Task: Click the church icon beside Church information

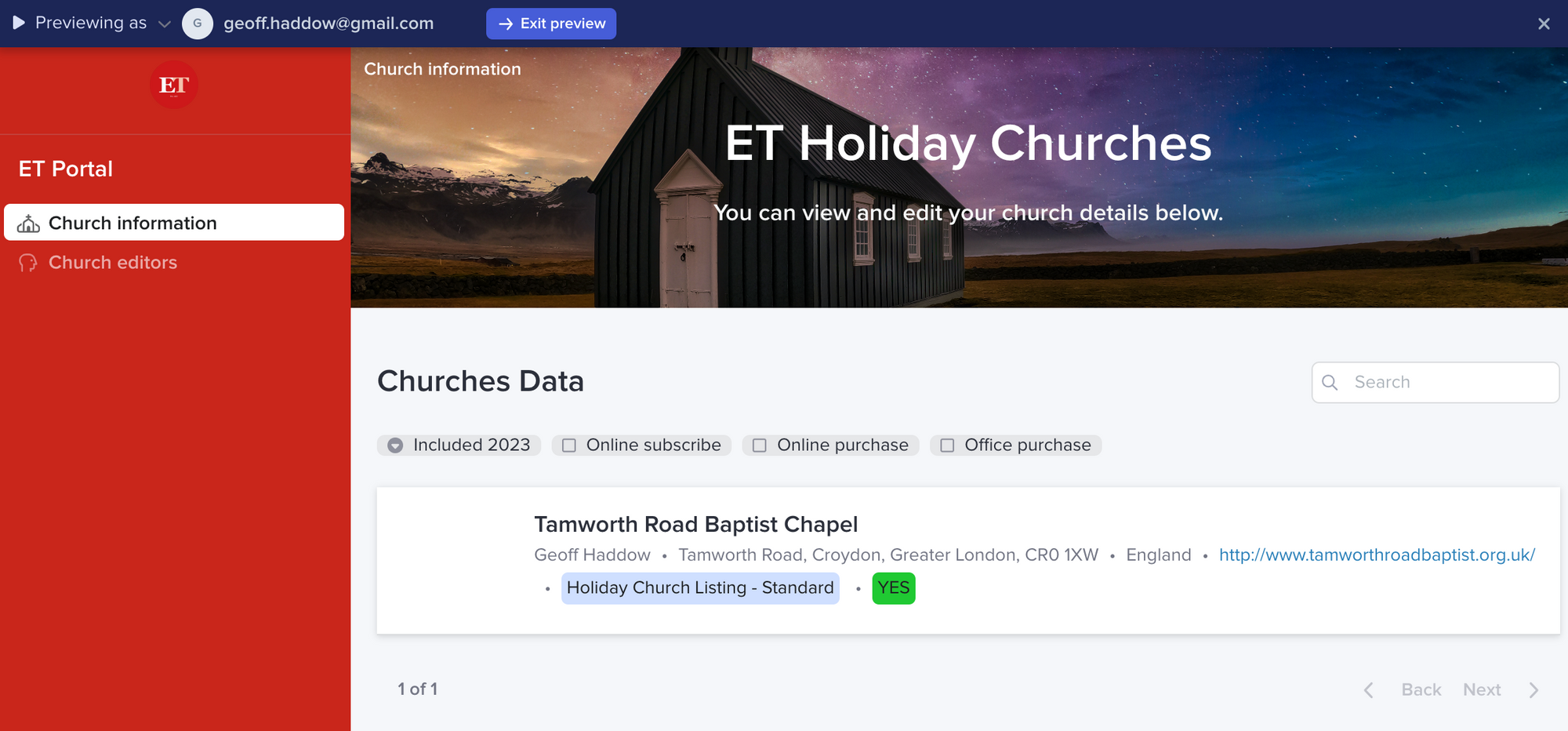Action: click(29, 224)
